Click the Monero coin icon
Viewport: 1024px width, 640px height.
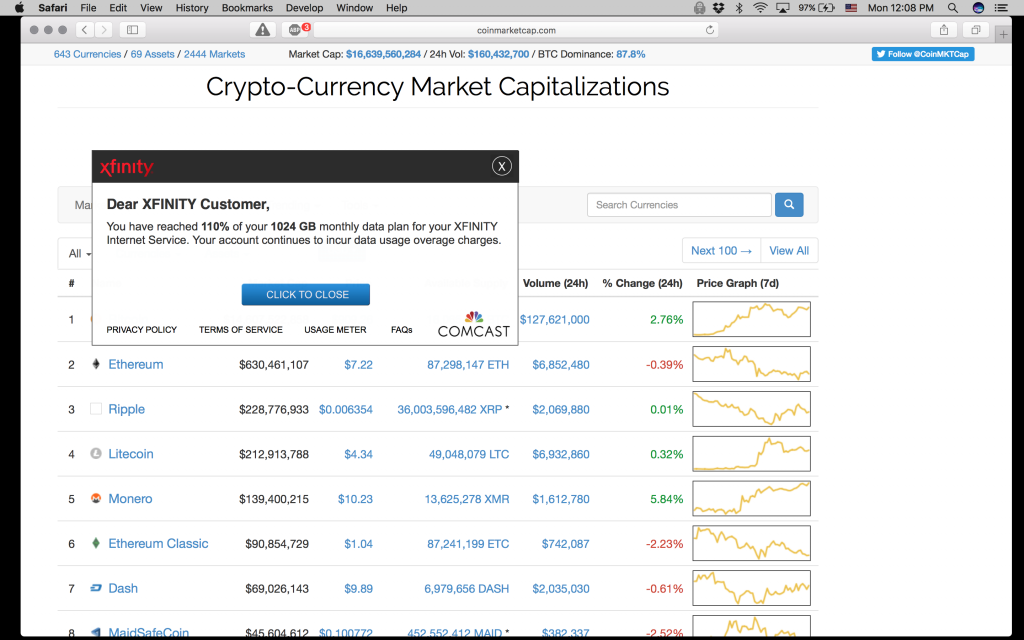tap(96, 498)
